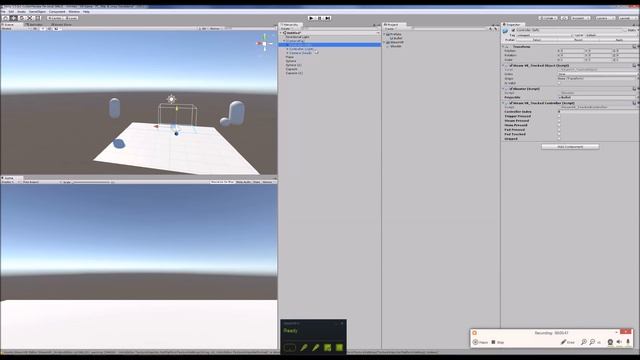Toggle the Static checkbox in Inspector

[626, 30]
